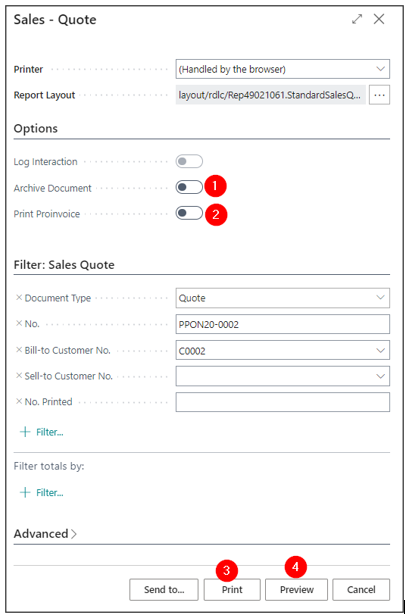Remove the No. filter X icon
Screen dimensions: 406x616
(x=18, y=324)
